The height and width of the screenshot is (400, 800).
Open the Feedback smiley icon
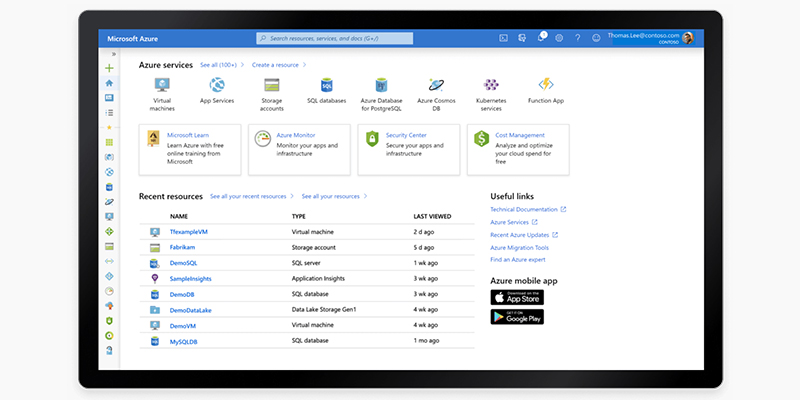point(596,38)
